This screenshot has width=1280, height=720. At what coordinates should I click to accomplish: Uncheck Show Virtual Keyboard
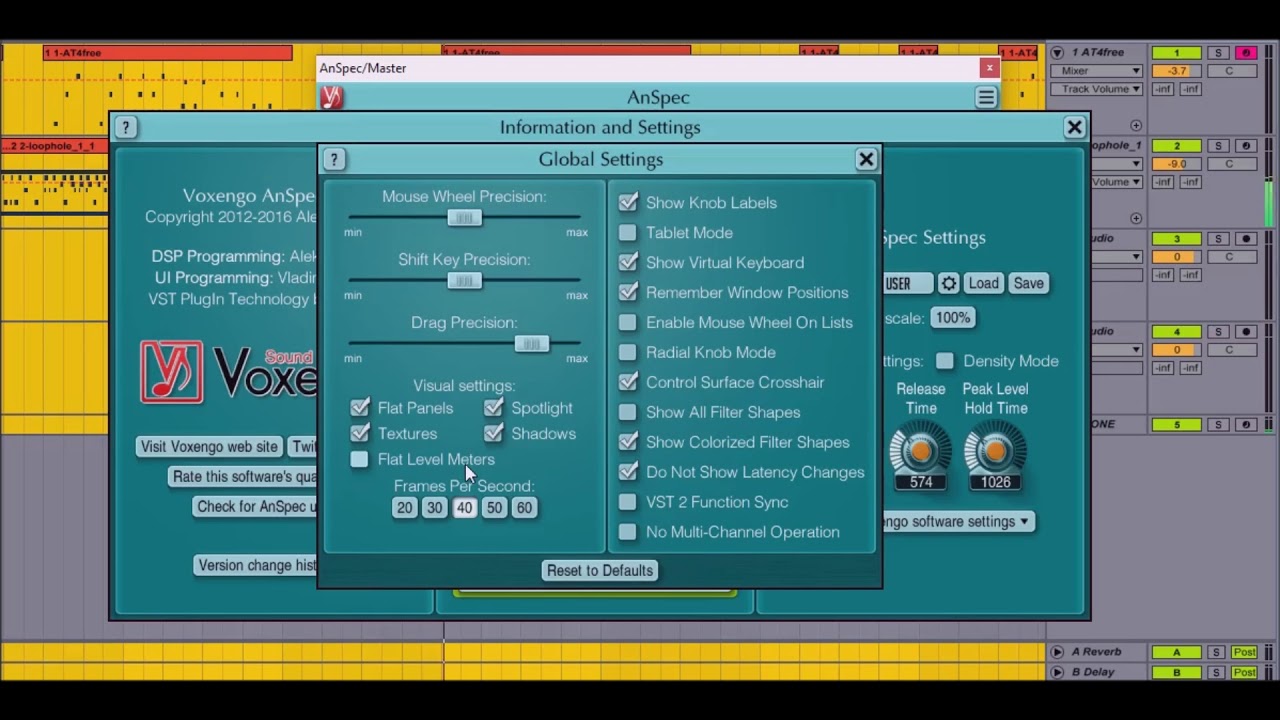click(627, 262)
